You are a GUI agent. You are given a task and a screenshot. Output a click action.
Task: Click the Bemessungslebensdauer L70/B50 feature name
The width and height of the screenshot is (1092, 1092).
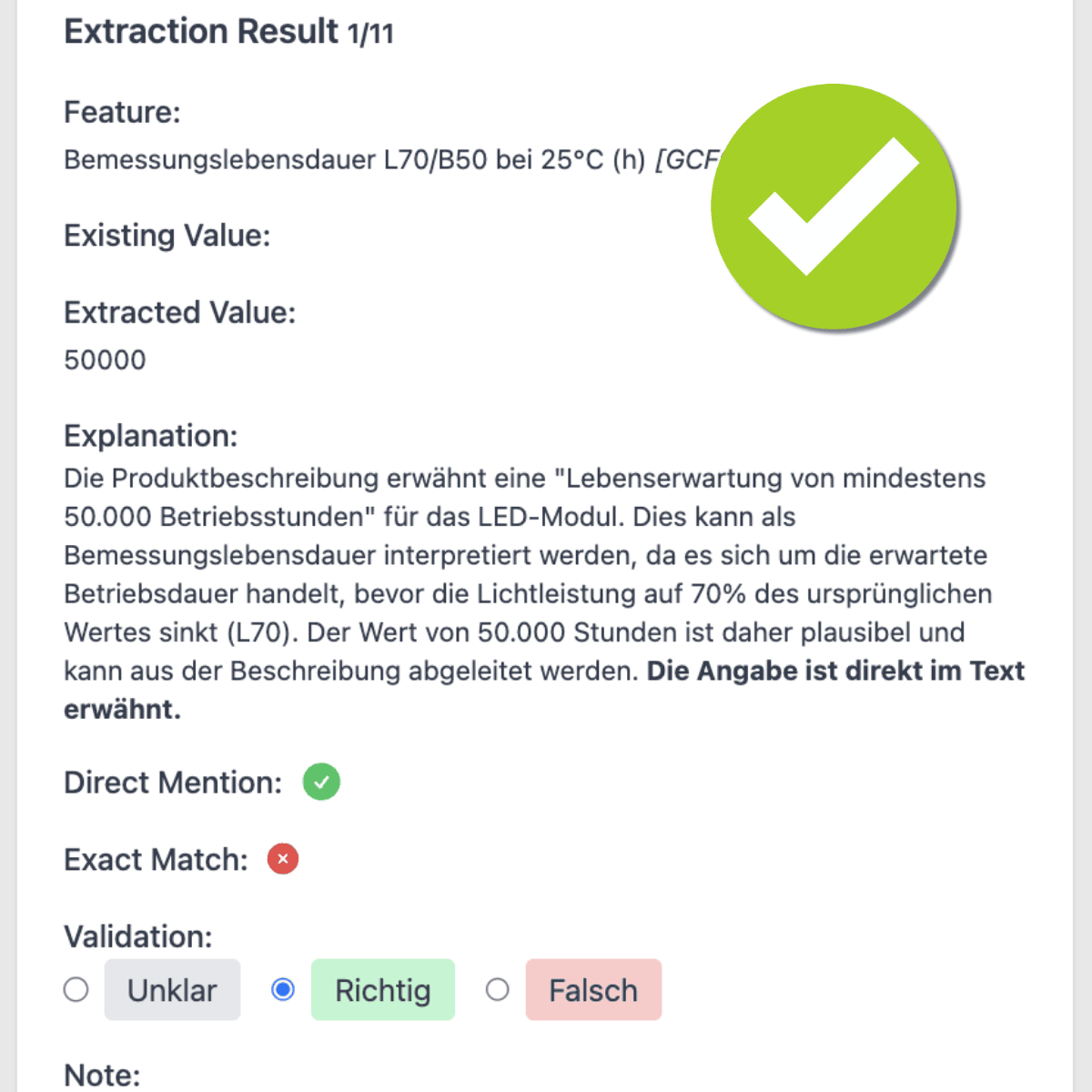(x=355, y=160)
